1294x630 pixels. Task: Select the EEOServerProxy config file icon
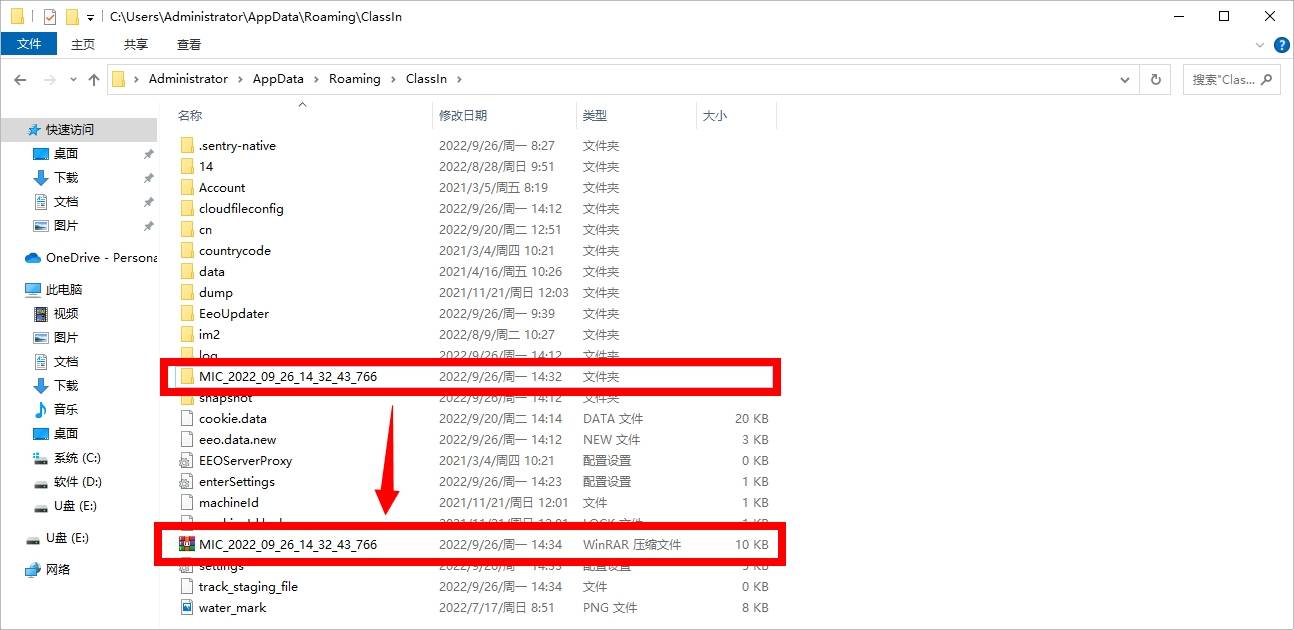click(186, 460)
